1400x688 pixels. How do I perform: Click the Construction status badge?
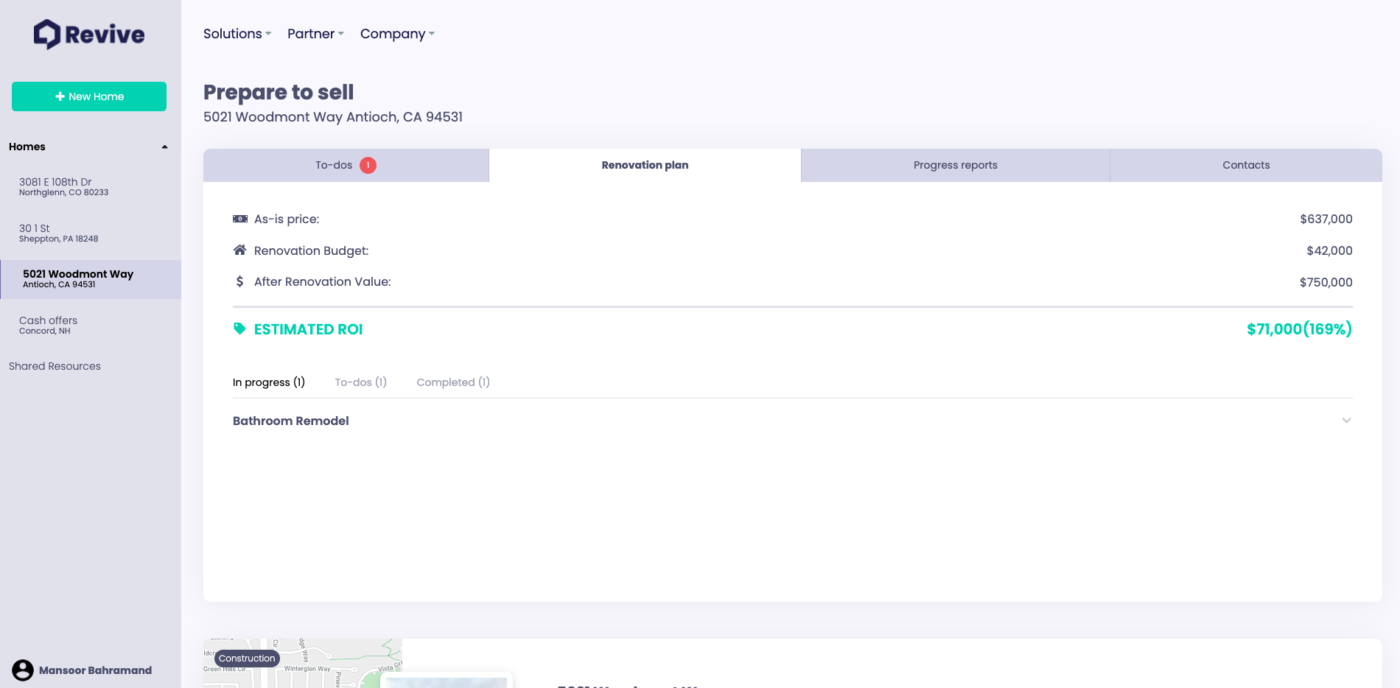(x=246, y=658)
